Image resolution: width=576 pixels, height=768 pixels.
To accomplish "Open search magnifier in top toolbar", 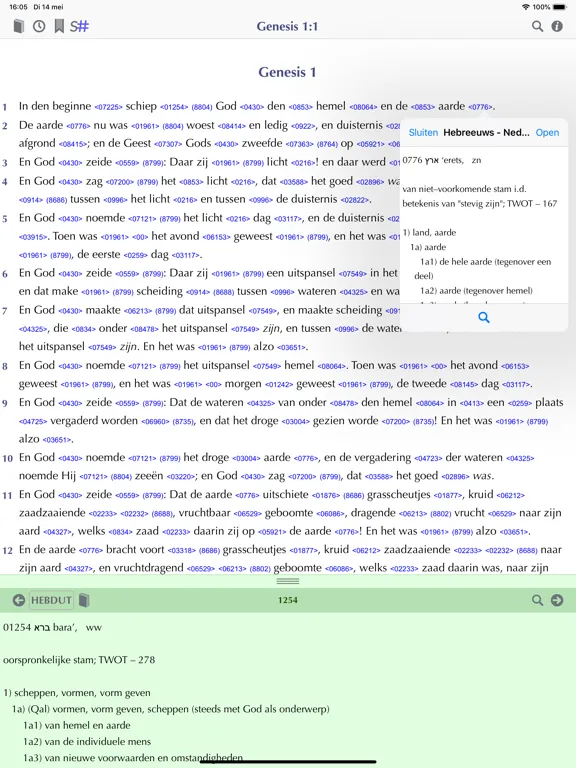I will (x=537, y=26).
